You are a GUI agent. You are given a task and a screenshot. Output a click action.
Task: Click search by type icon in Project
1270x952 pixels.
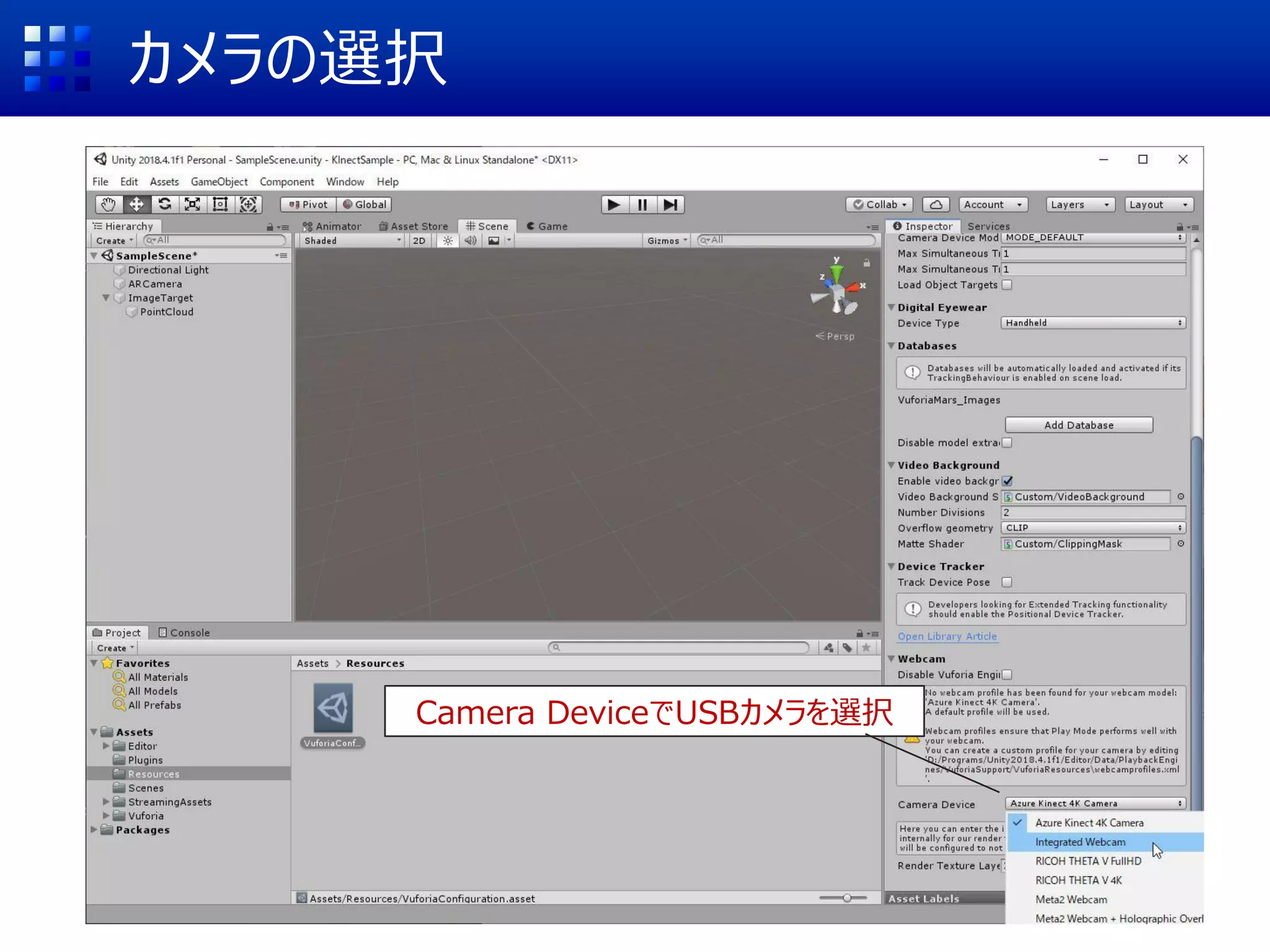(828, 648)
